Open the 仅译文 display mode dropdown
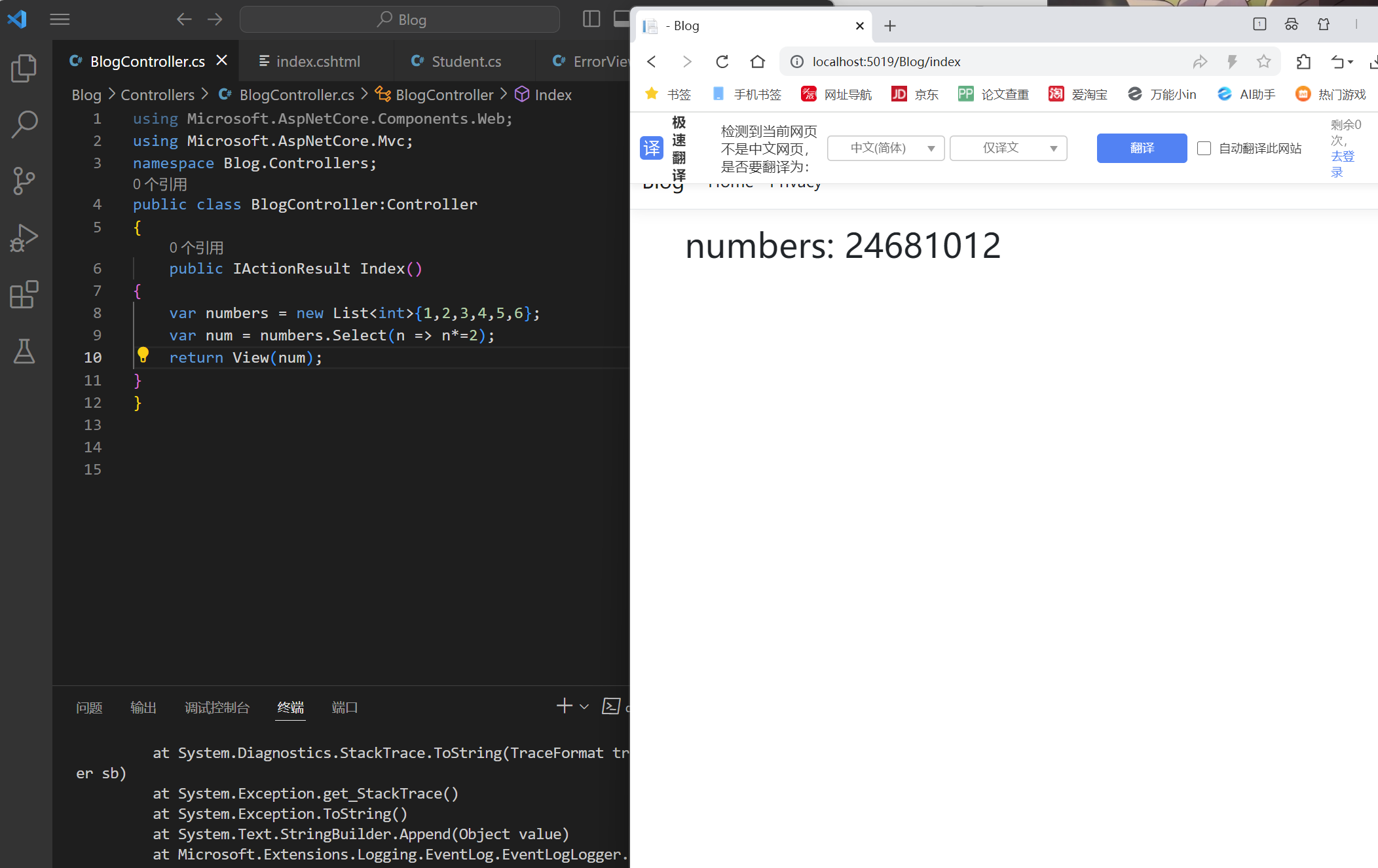This screenshot has width=1378, height=868. 1008,149
